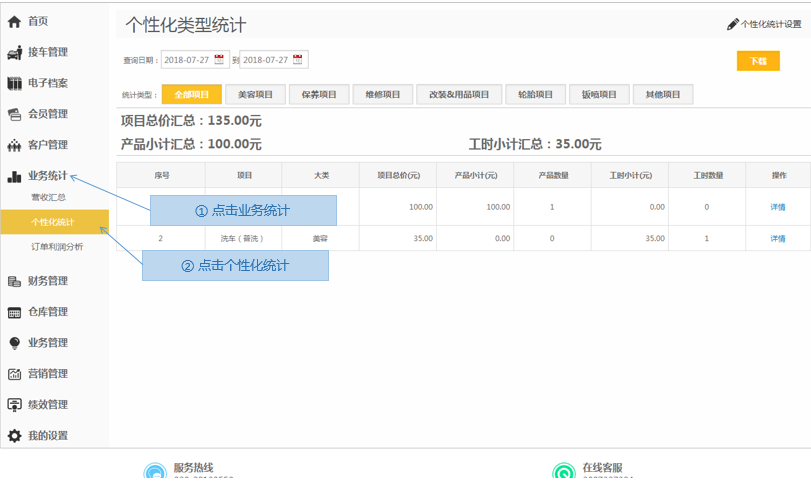Click the start date input field
Viewport: 811px width, 481px height.
click(186, 60)
